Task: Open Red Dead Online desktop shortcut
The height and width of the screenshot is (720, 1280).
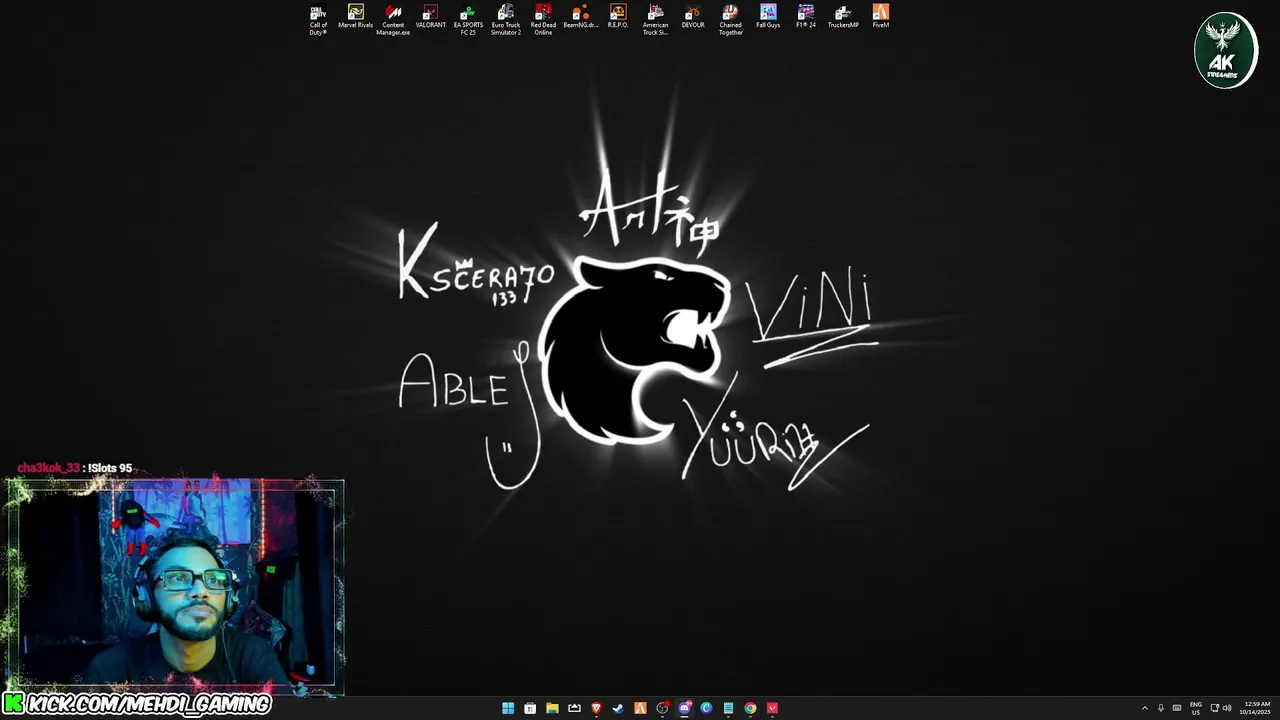Action: pos(543,19)
